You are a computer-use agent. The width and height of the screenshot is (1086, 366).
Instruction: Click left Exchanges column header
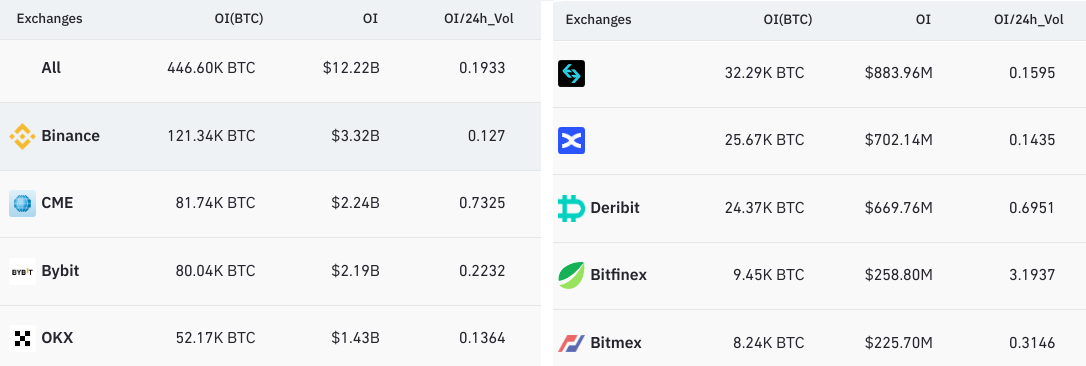click(49, 19)
